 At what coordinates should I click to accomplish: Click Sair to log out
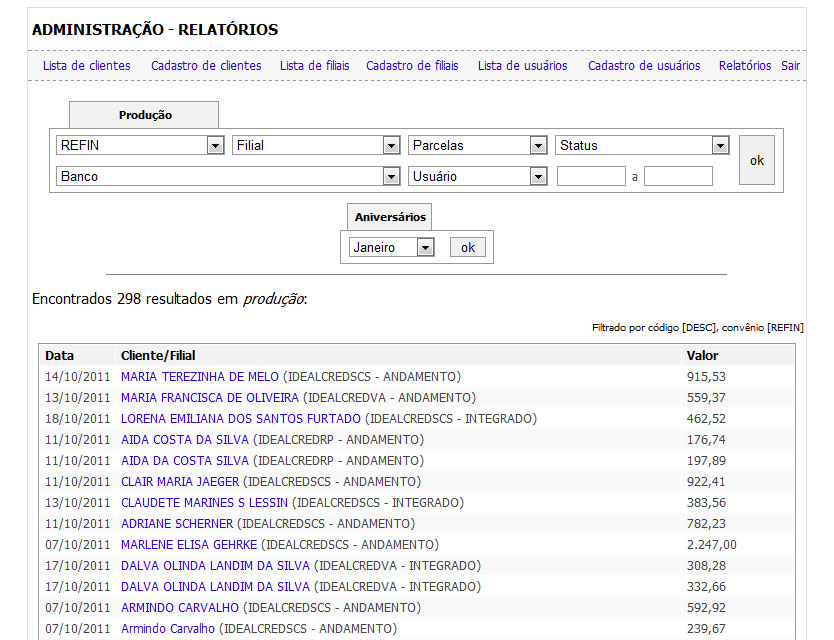point(791,66)
